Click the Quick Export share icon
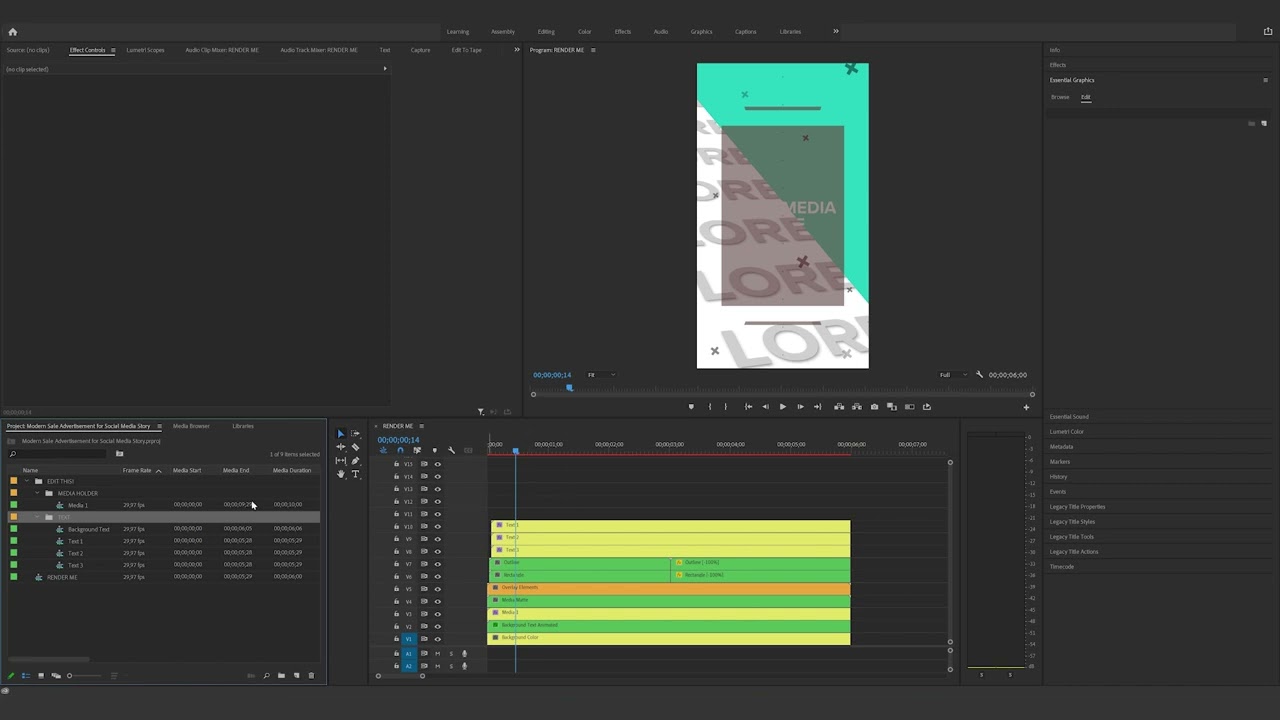Image resolution: width=1280 pixels, height=720 pixels. tap(1268, 31)
